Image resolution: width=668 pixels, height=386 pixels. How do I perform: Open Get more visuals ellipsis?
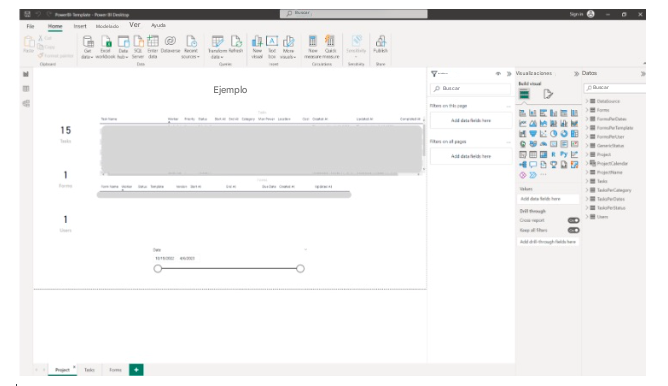(543, 175)
